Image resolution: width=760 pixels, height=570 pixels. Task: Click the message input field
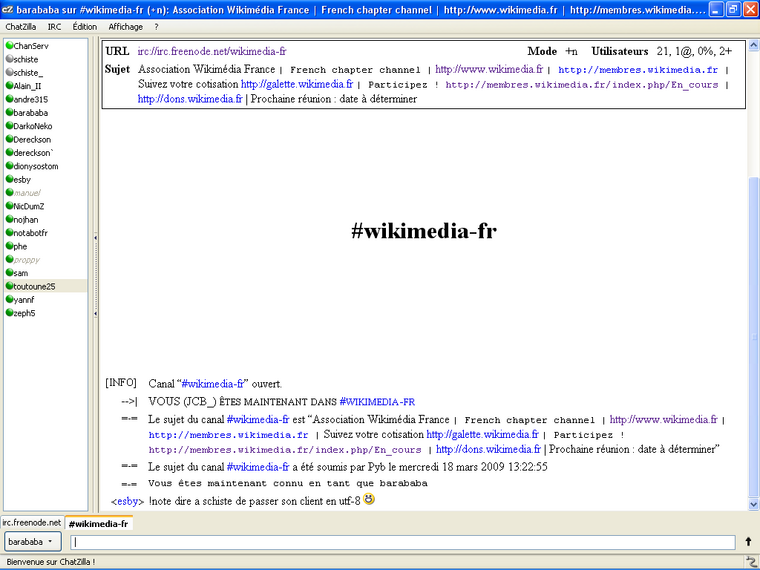[403, 542]
